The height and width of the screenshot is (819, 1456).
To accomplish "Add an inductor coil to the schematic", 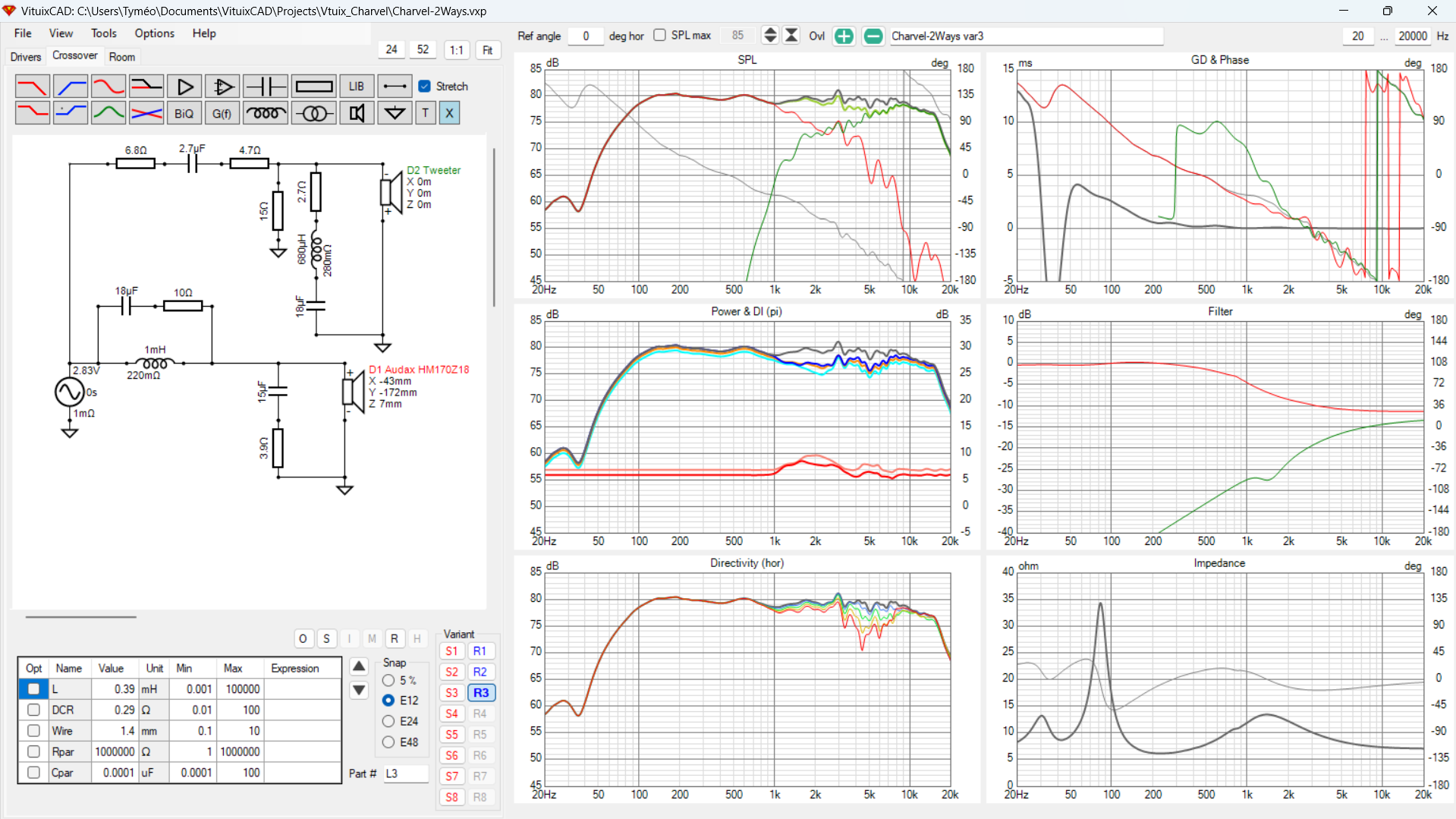I will (x=265, y=113).
